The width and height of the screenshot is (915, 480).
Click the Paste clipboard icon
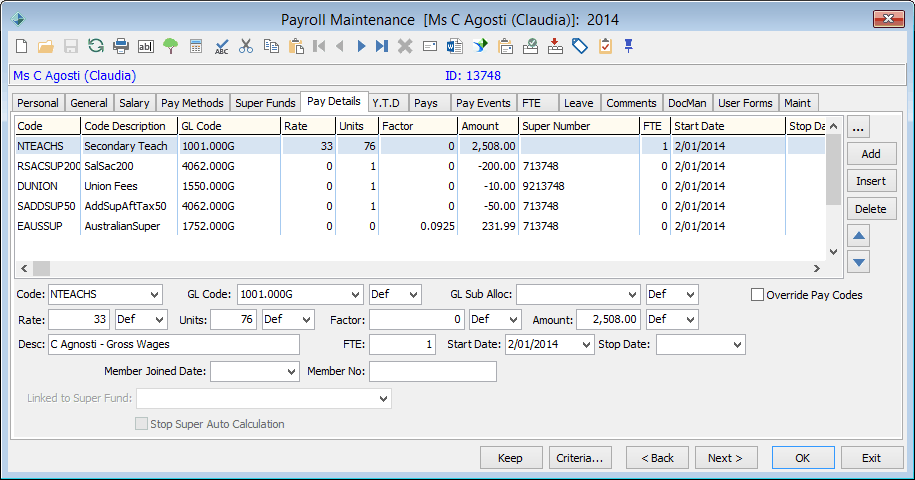[296, 46]
